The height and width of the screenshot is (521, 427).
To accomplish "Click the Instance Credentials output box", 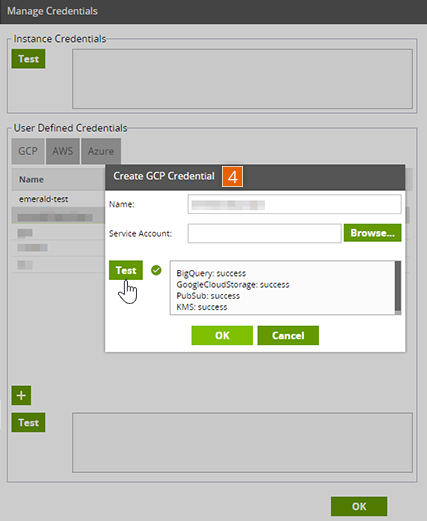I will point(242,79).
